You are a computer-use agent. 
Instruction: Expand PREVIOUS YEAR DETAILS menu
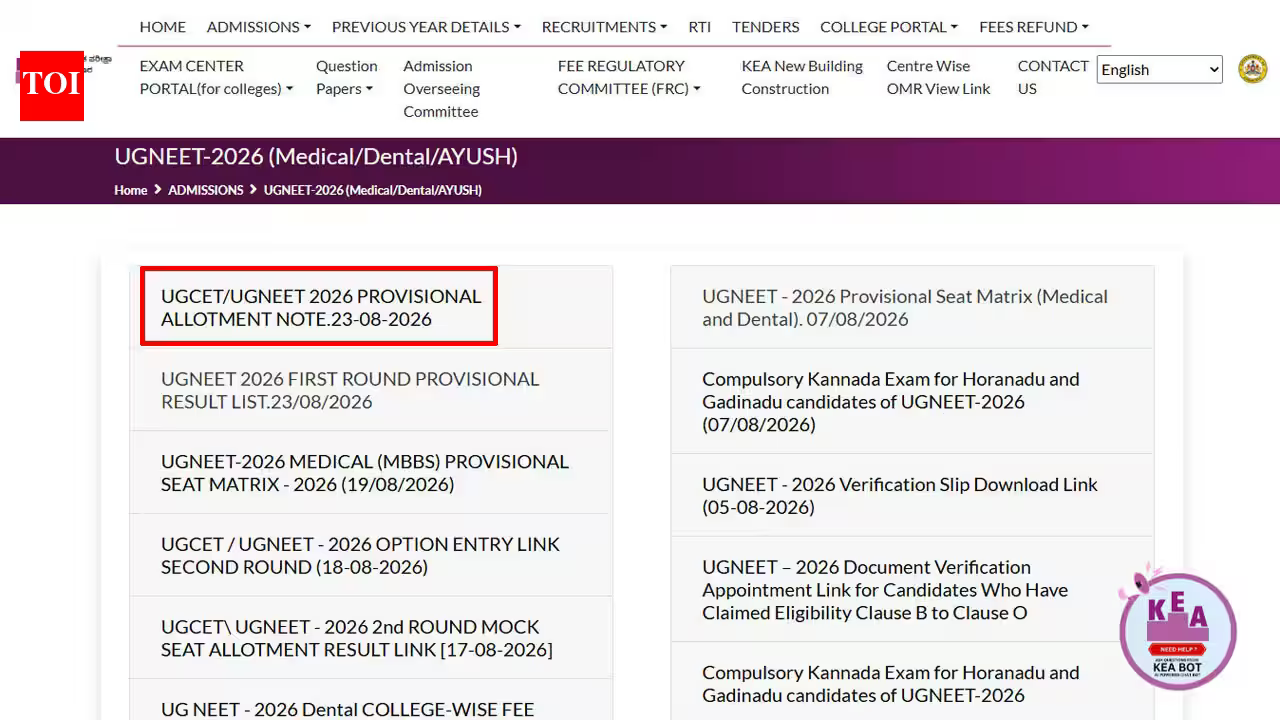(426, 27)
